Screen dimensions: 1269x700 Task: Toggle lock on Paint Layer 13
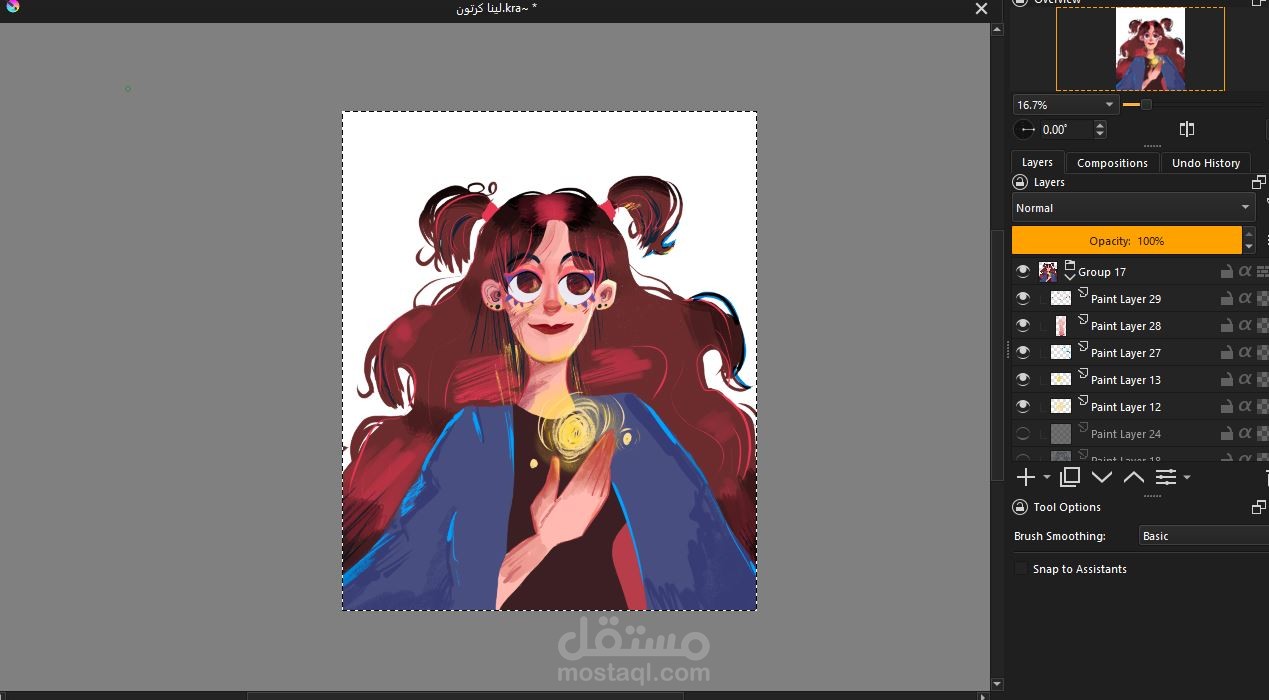coord(1226,380)
